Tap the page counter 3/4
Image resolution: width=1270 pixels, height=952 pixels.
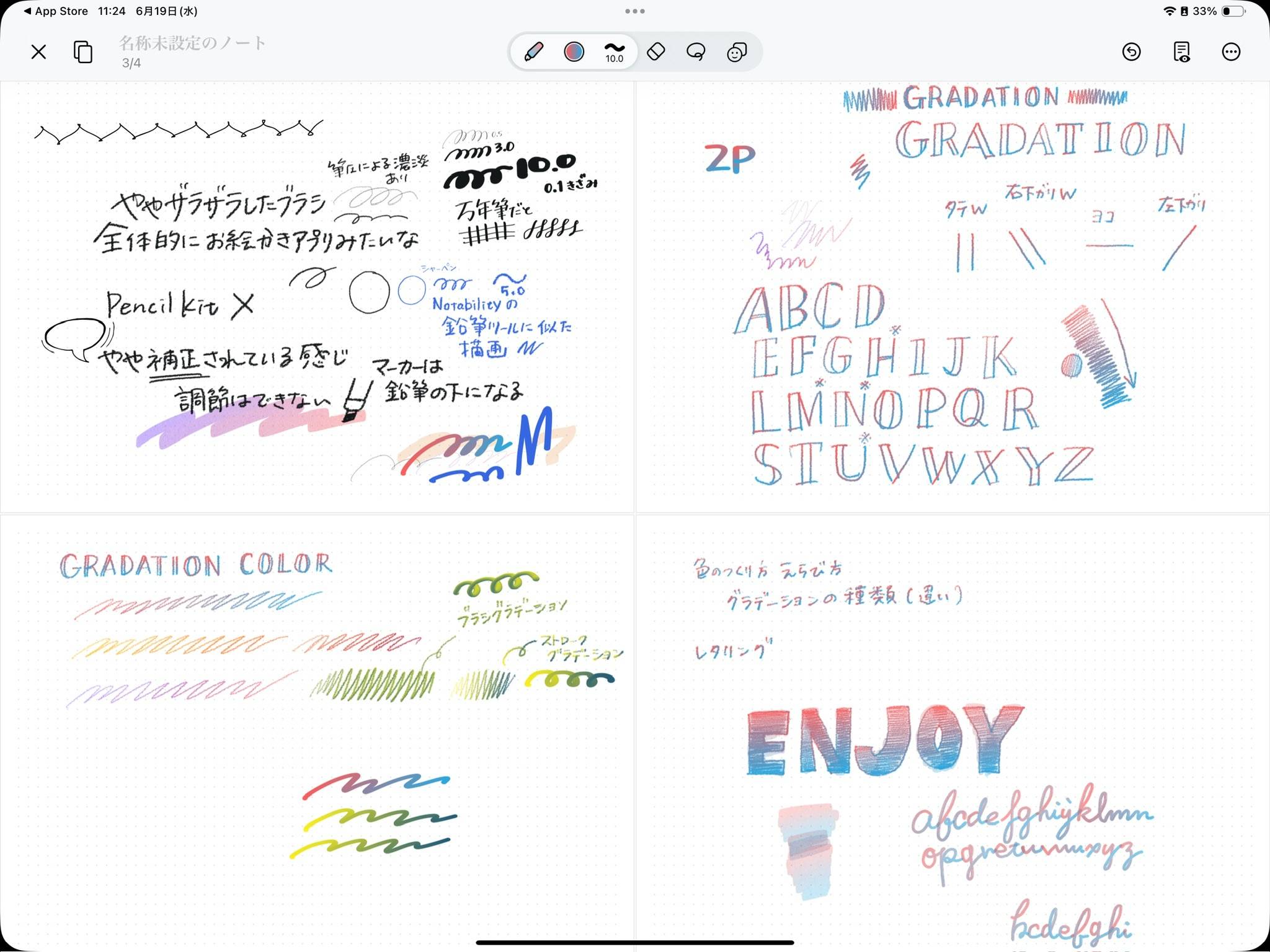point(131,63)
